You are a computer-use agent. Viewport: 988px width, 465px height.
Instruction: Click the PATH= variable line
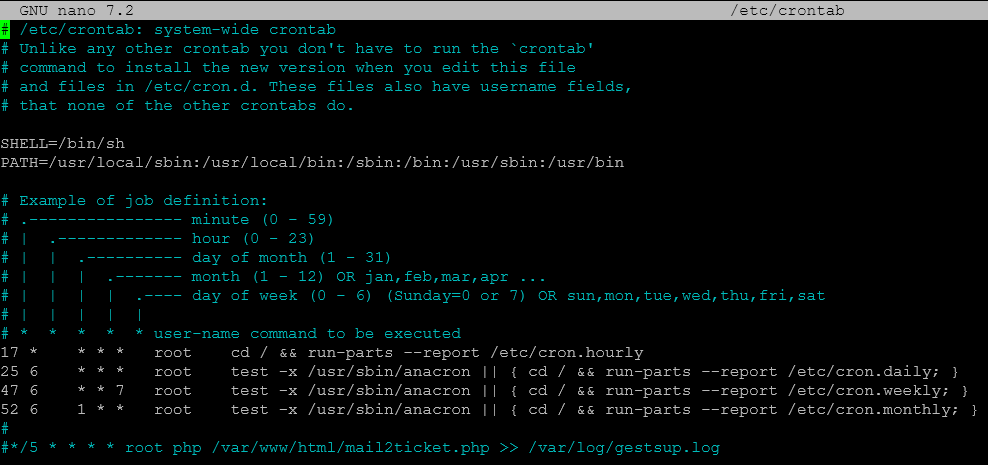click(x=312, y=163)
